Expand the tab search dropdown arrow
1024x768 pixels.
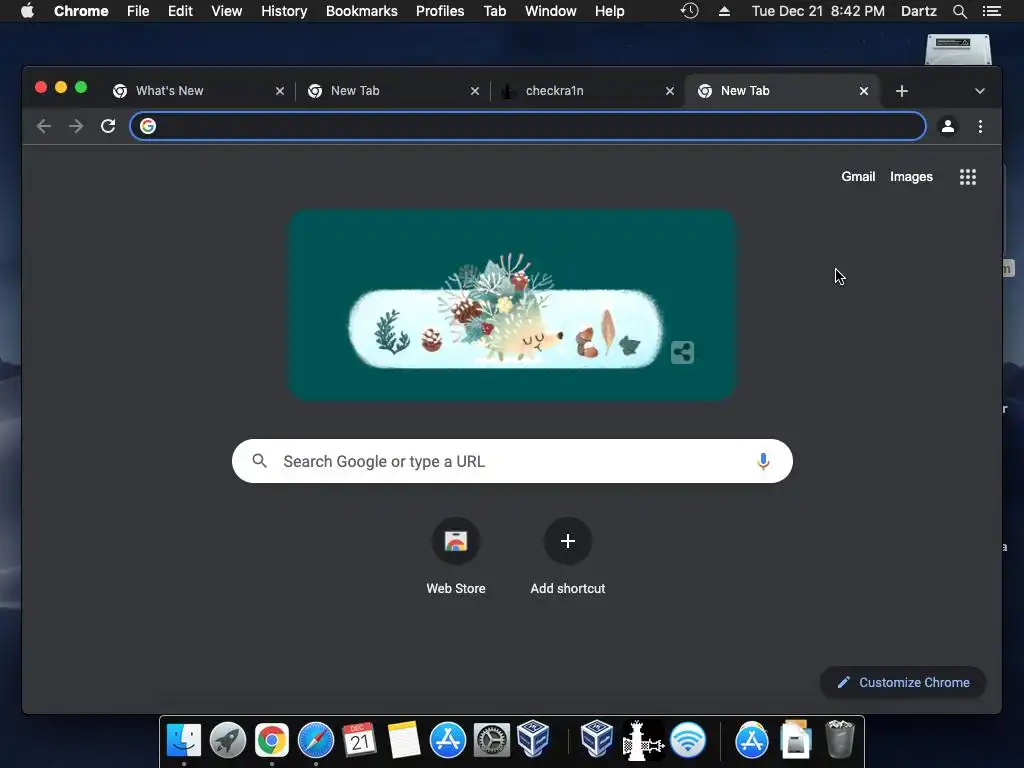coord(980,91)
